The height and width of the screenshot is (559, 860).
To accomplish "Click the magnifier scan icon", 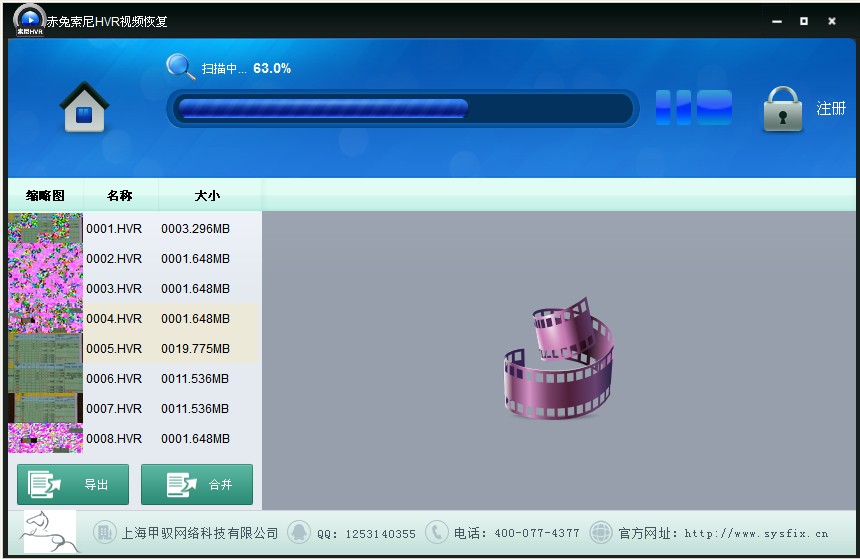I will (180, 67).
